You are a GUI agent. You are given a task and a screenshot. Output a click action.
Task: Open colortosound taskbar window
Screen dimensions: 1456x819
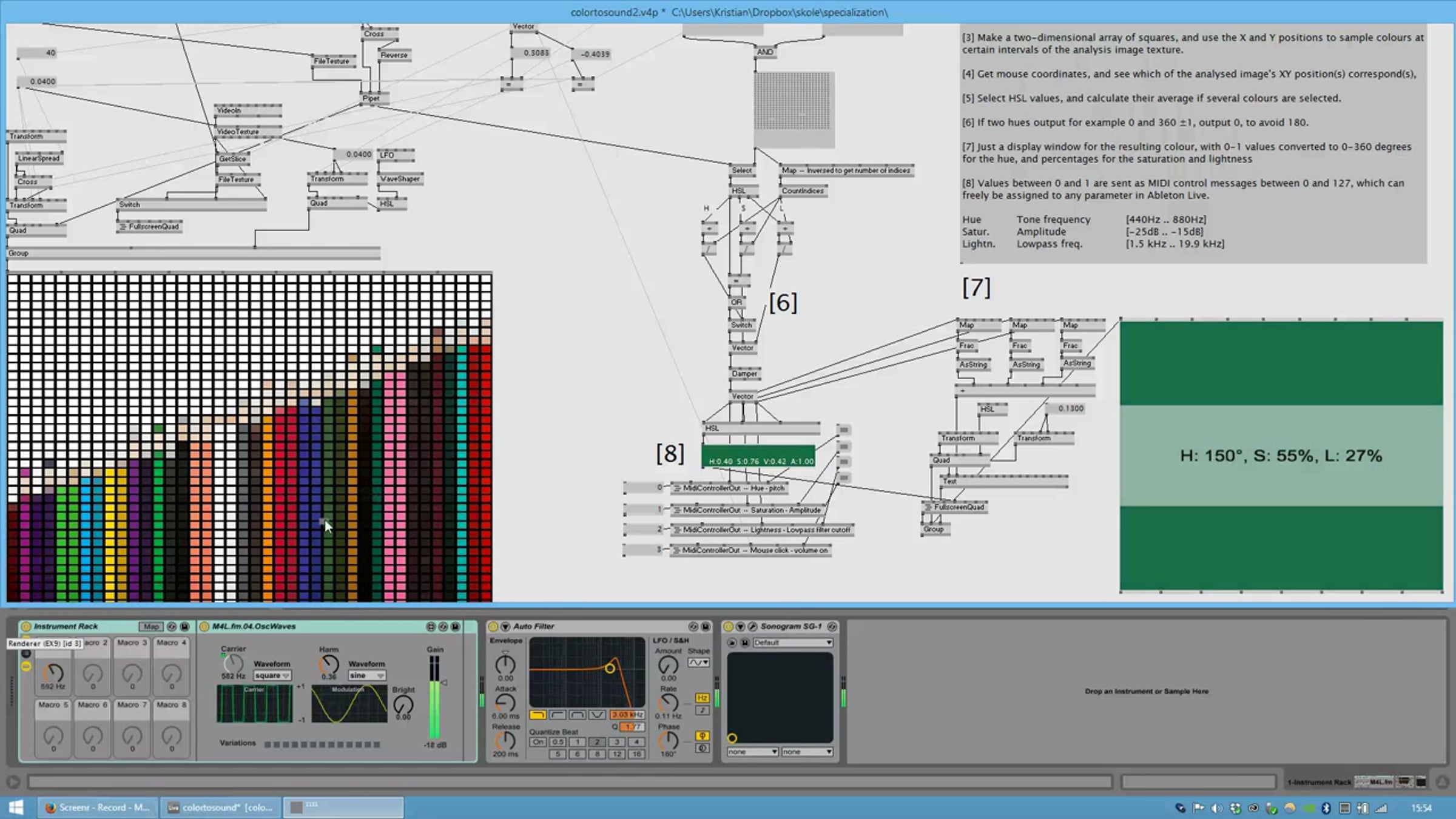[x=221, y=807]
